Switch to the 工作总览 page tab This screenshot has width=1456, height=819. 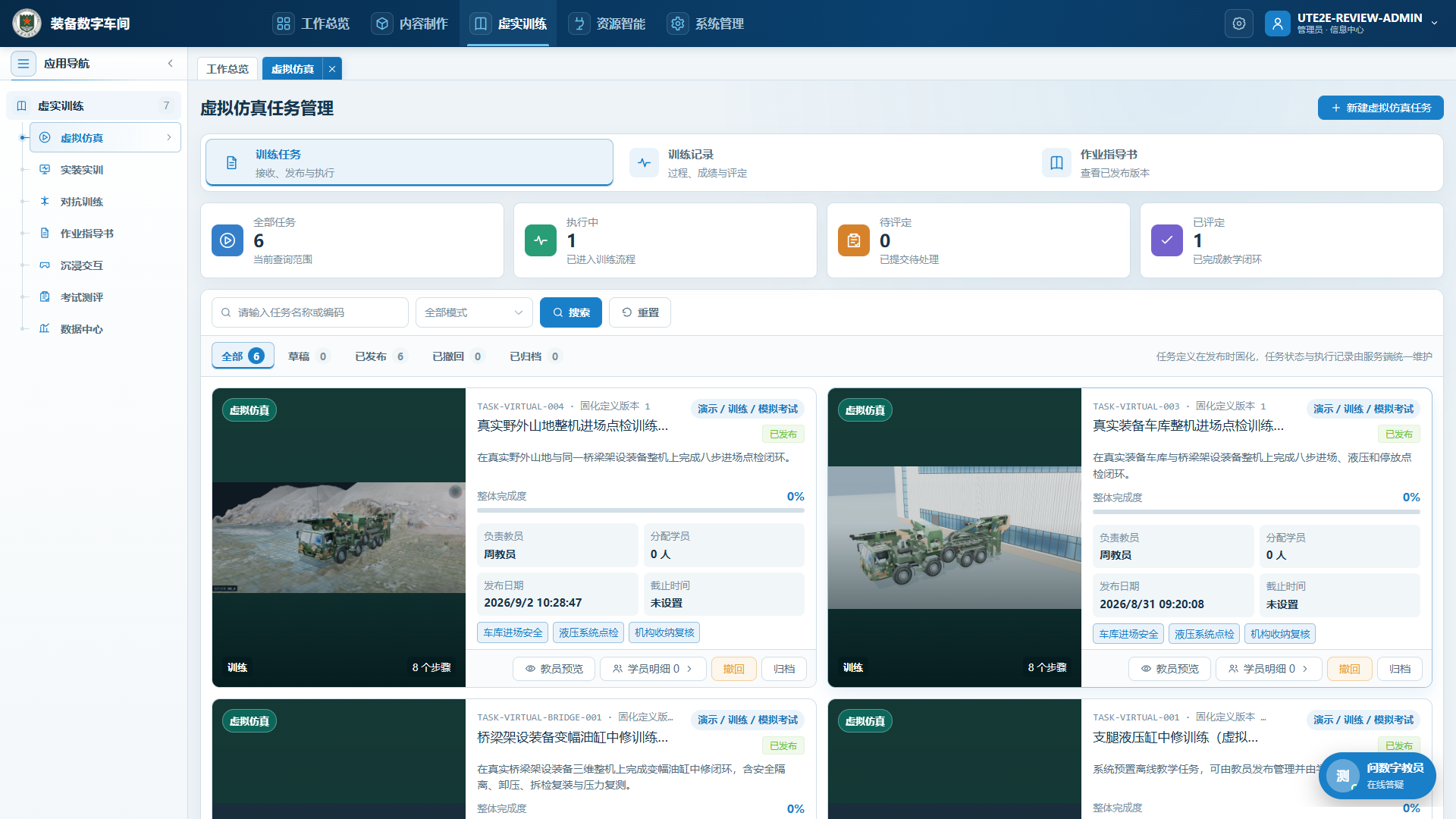coord(227,69)
